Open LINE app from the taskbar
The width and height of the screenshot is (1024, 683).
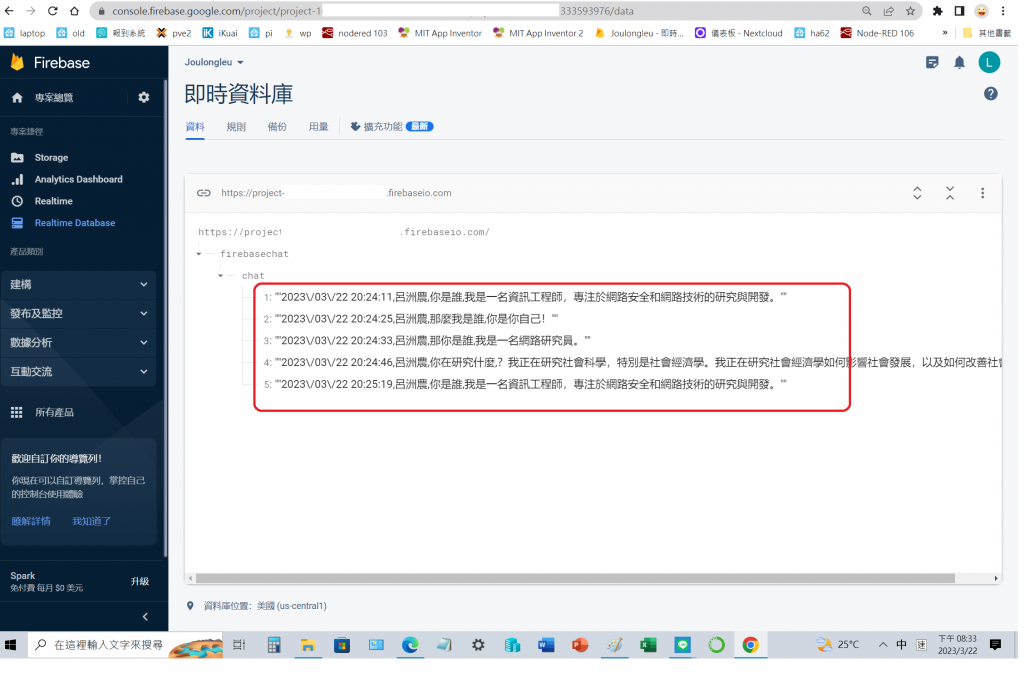coord(682,645)
